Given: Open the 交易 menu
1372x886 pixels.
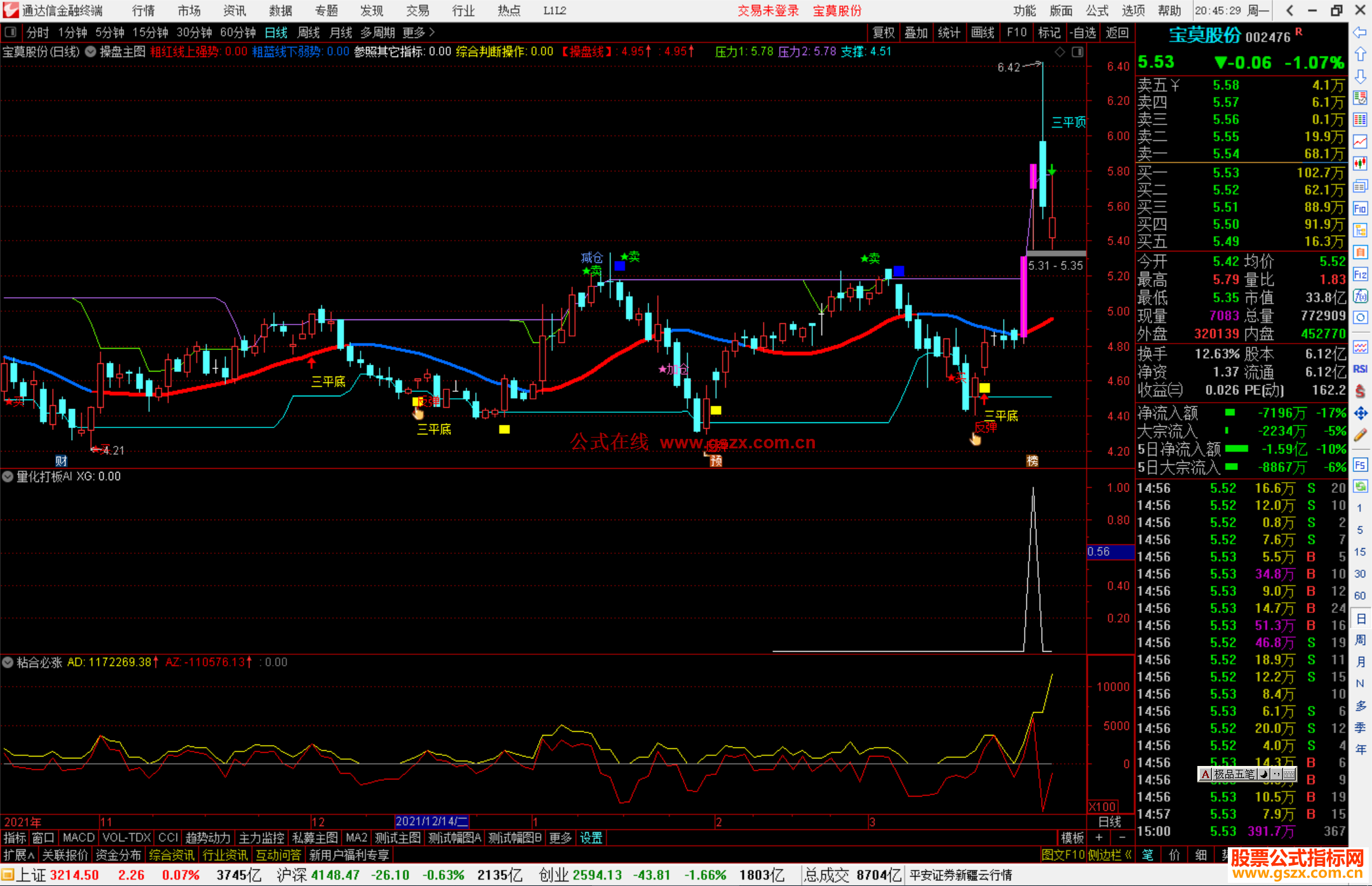Looking at the screenshot, I should tap(417, 11).
